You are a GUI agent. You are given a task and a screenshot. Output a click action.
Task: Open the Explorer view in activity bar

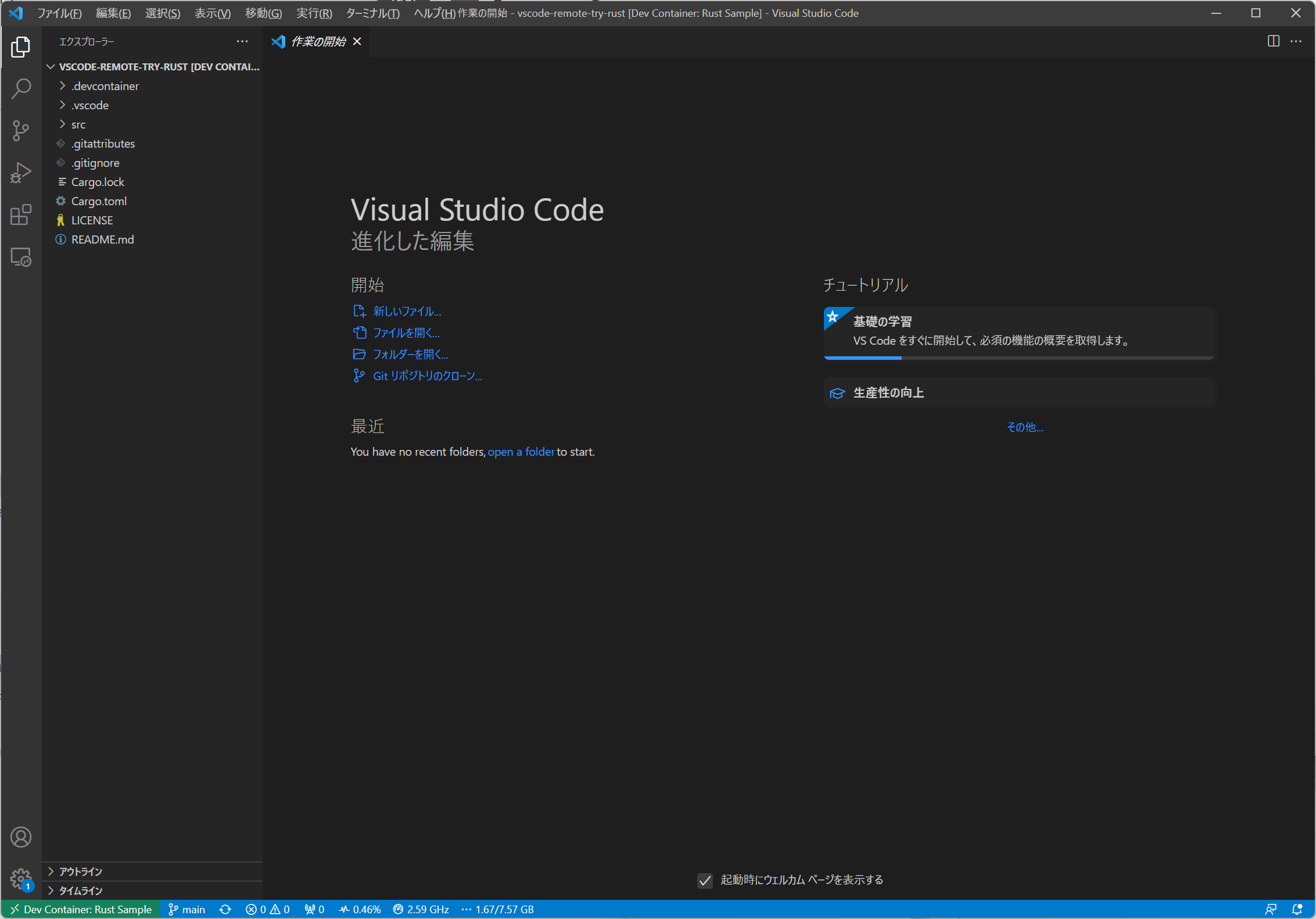[x=21, y=47]
